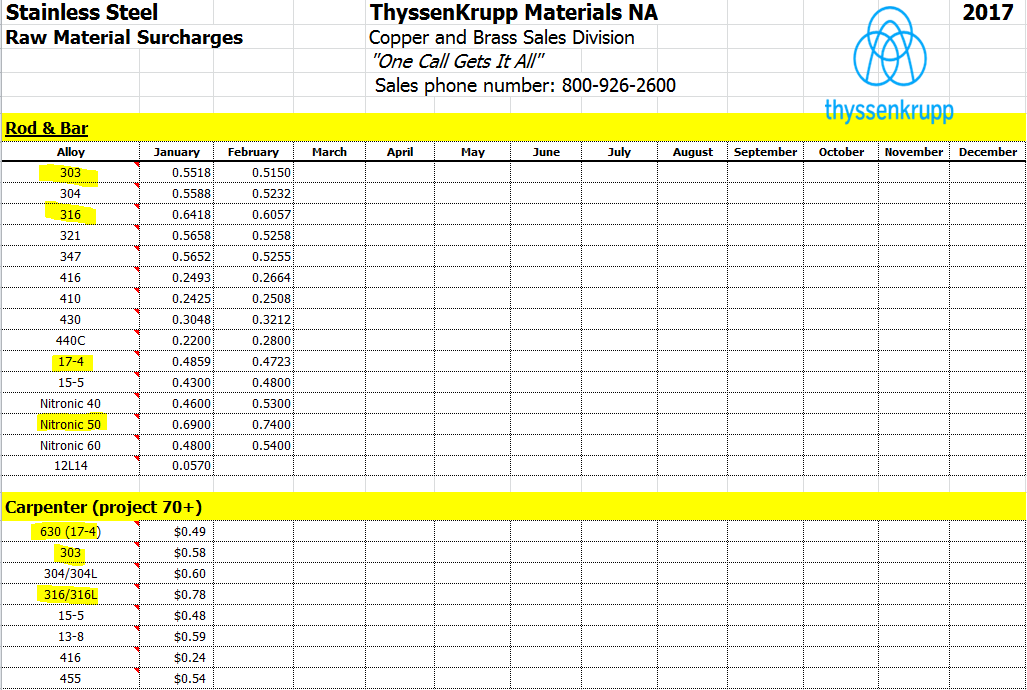1027x690 pixels.
Task: Select the Alloy column header
Action: (x=71, y=151)
